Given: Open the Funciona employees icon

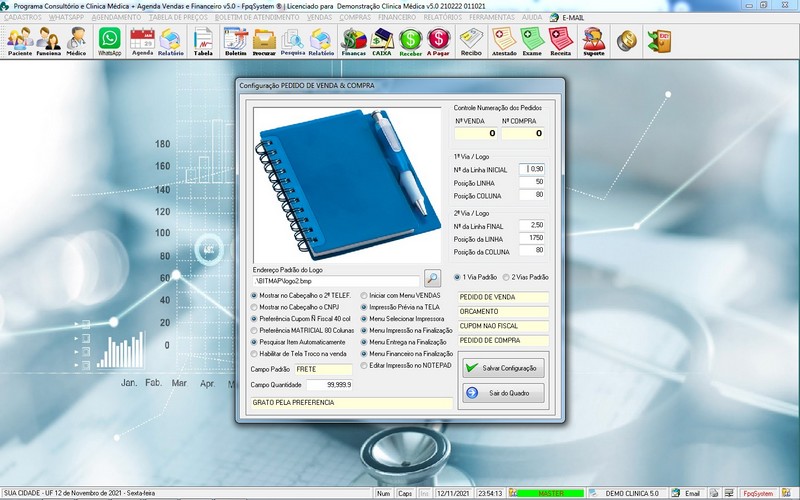Looking at the screenshot, I should click(x=48, y=41).
